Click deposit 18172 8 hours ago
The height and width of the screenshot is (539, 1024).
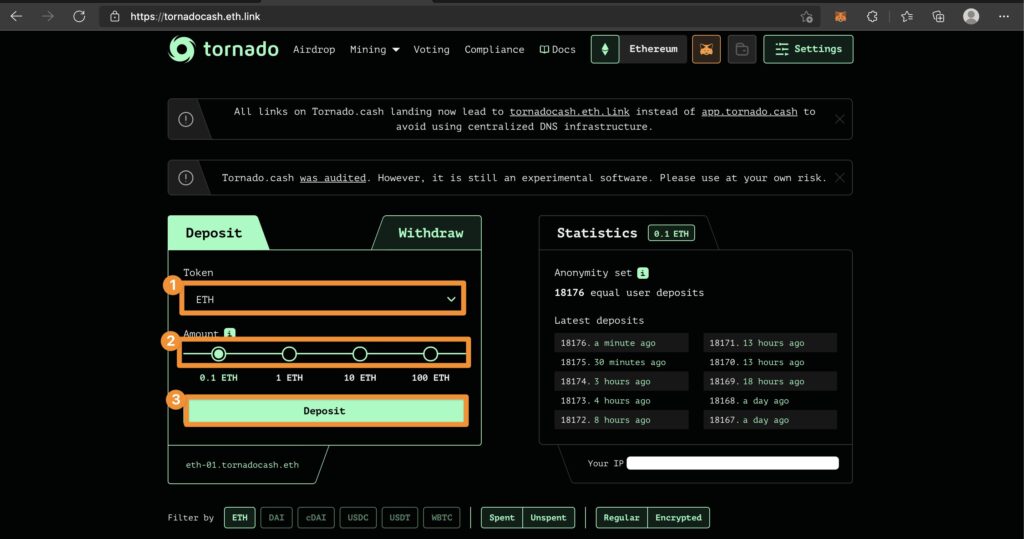point(622,420)
